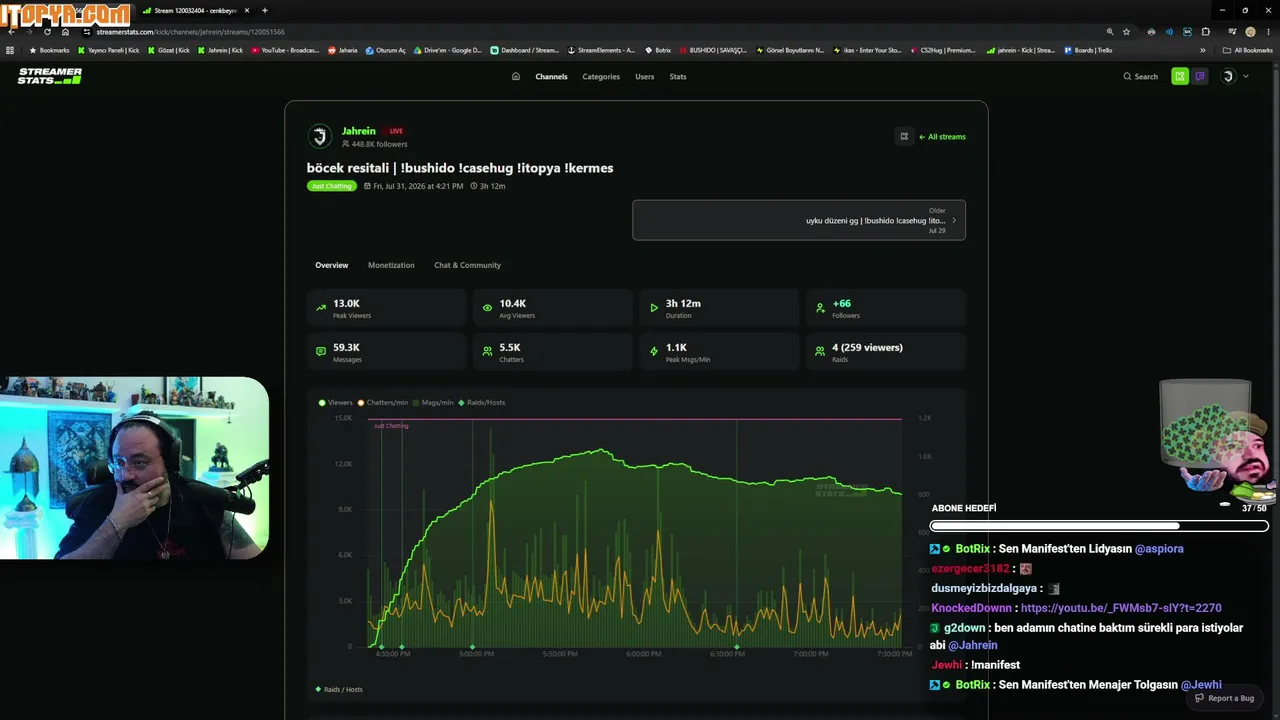Screen dimensions: 1280x720
Task: Reload the page with the refresh icon
Action: pos(47,32)
